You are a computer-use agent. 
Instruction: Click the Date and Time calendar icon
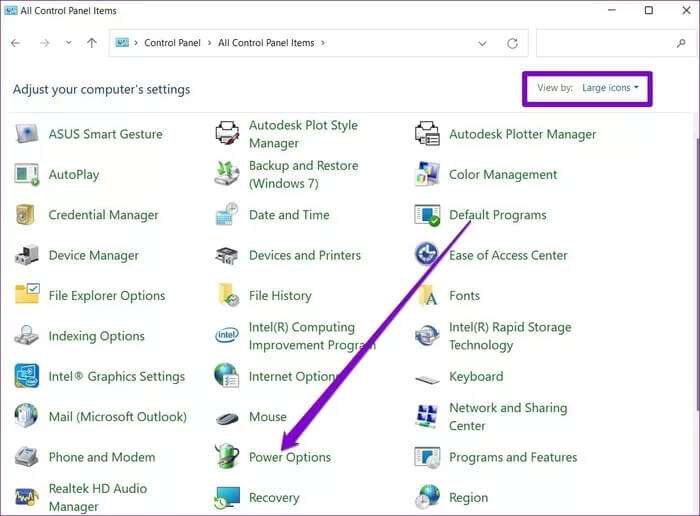pyautogui.click(x=227, y=214)
